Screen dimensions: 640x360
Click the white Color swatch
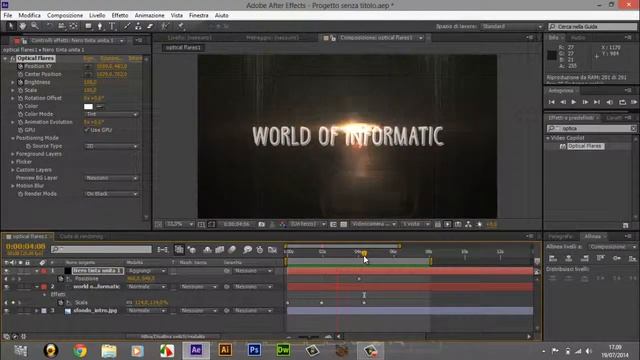point(88,107)
